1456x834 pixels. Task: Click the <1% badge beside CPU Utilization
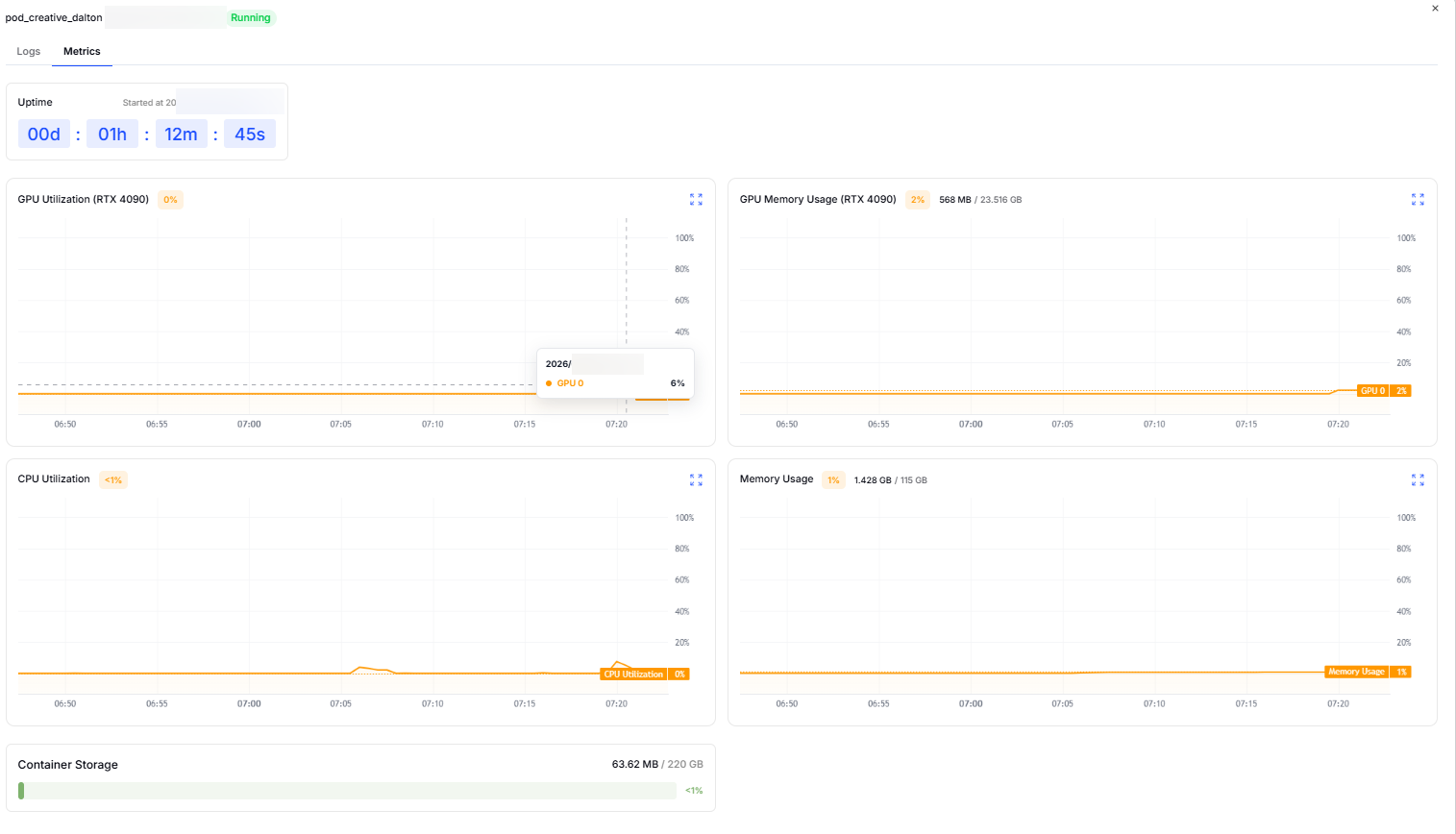click(113, 479)
